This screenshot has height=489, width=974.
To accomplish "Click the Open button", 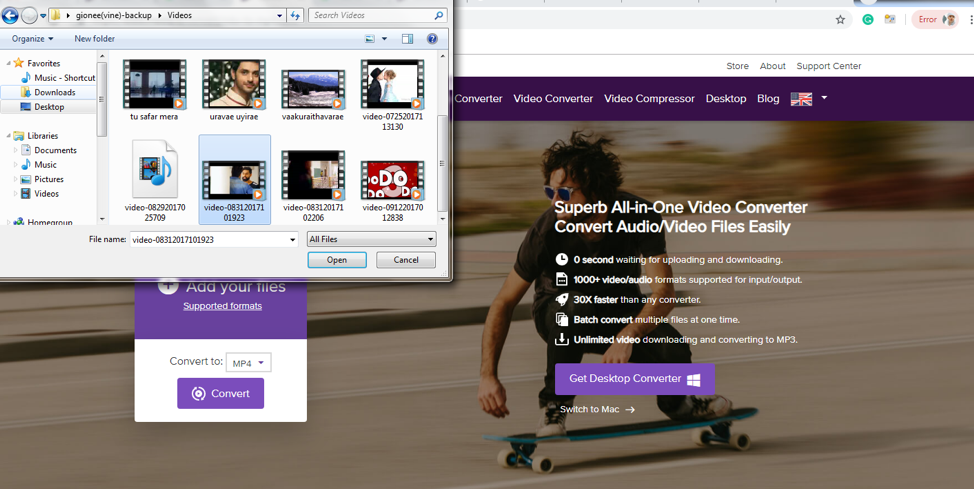I will click(x=337, y=260).
